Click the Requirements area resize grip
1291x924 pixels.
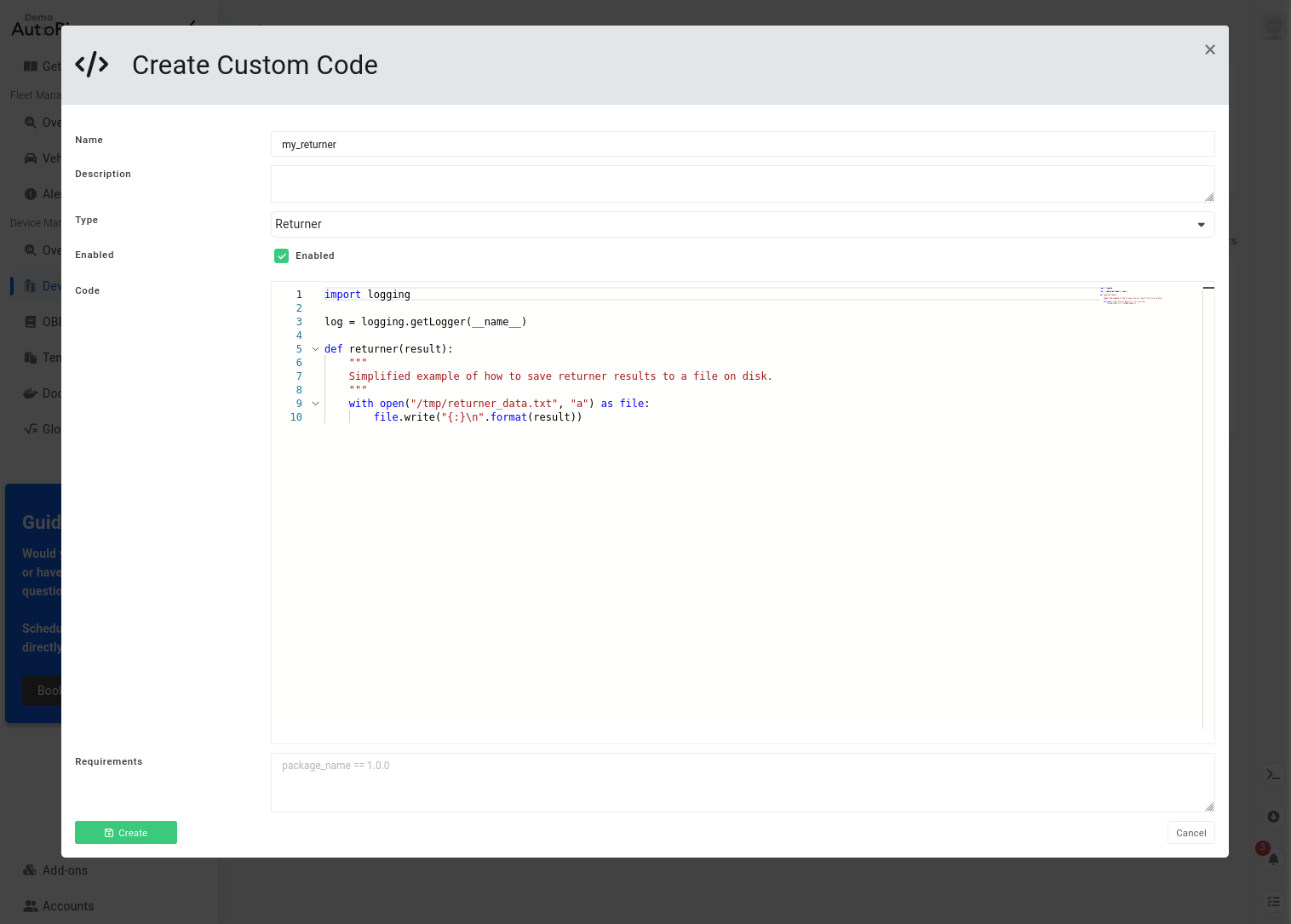(x=1208, y=806)
